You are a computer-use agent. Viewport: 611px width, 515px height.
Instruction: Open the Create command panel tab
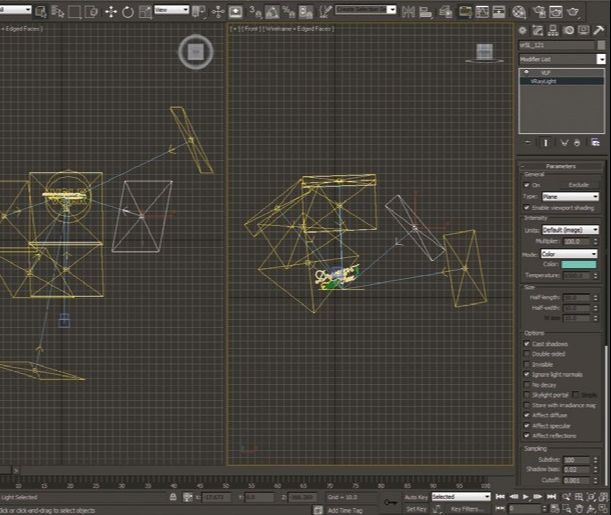pyautogui.click(x=523, y=30)
